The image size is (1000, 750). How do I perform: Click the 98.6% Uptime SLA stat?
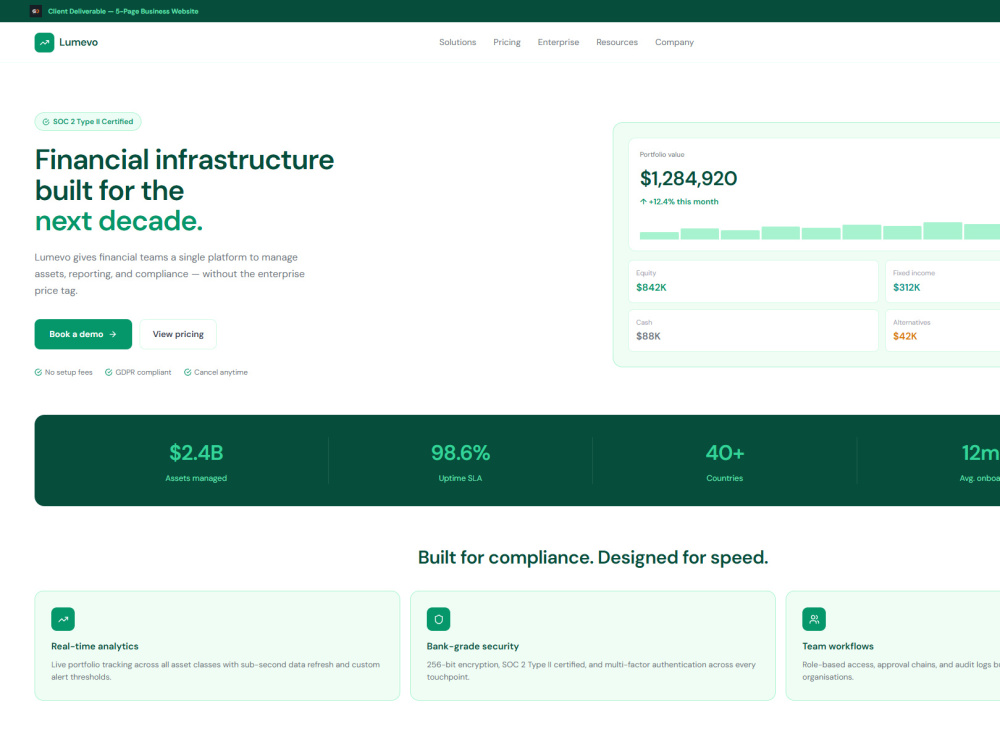tap(460, 462)
